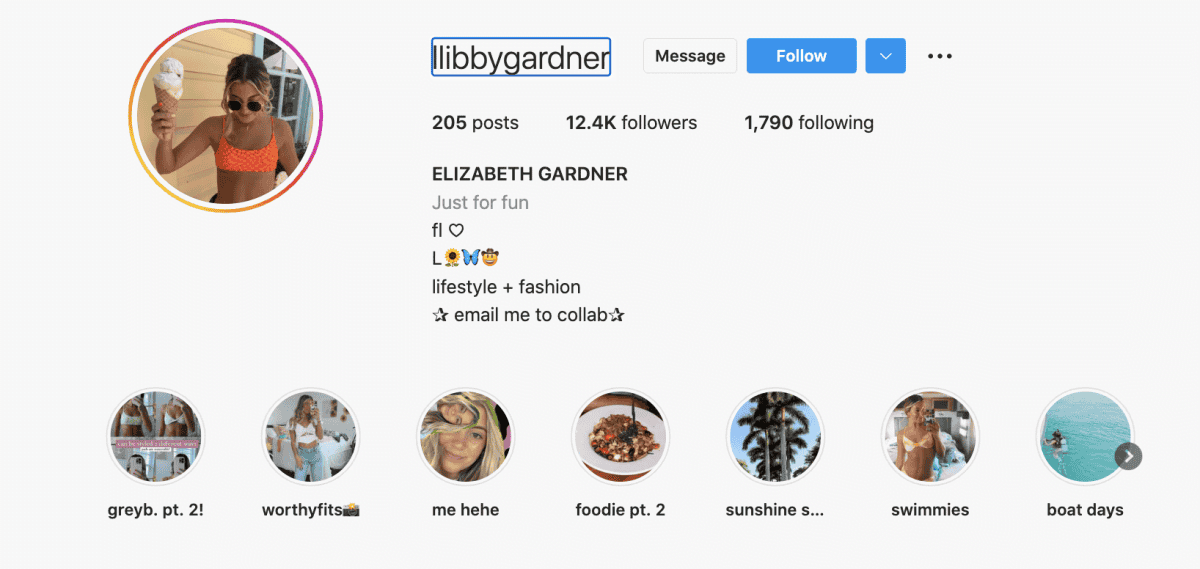The height and width of the screenshot is (569, 1200).
Task: View the 12.4K followers list
Action: pyautogui.click(x=631, y=123)
